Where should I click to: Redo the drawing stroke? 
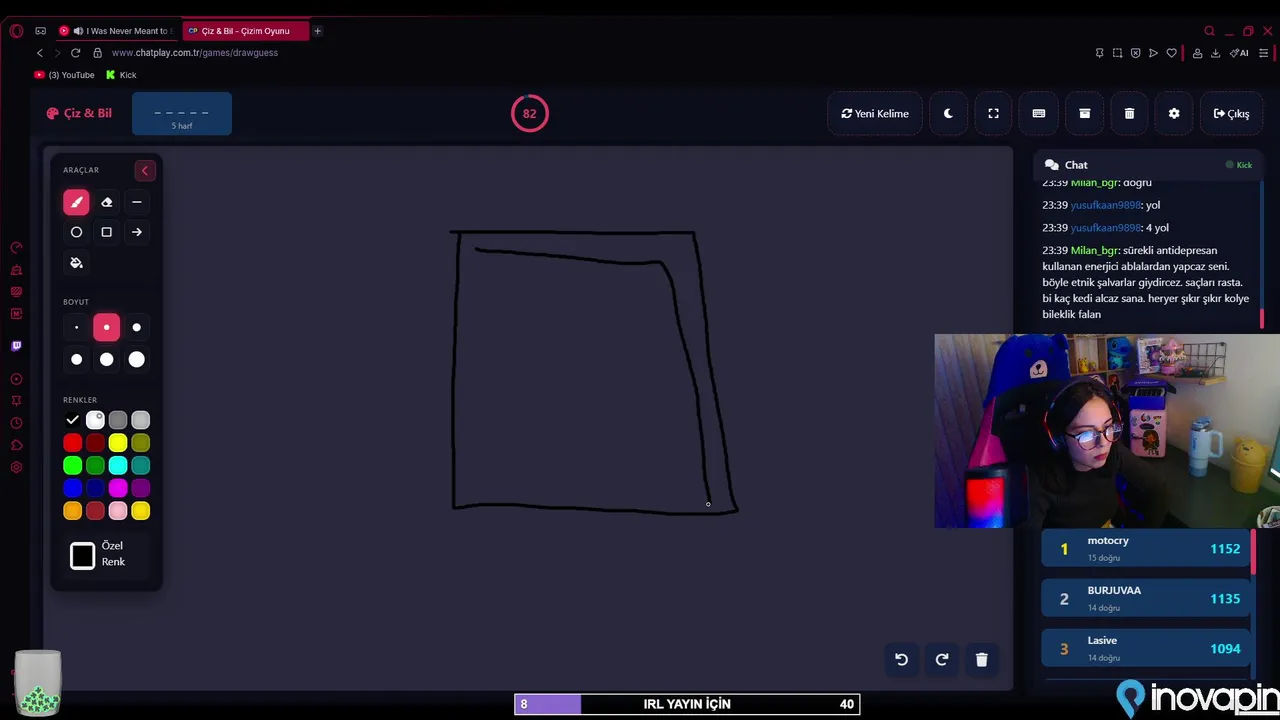click(941, 659)
